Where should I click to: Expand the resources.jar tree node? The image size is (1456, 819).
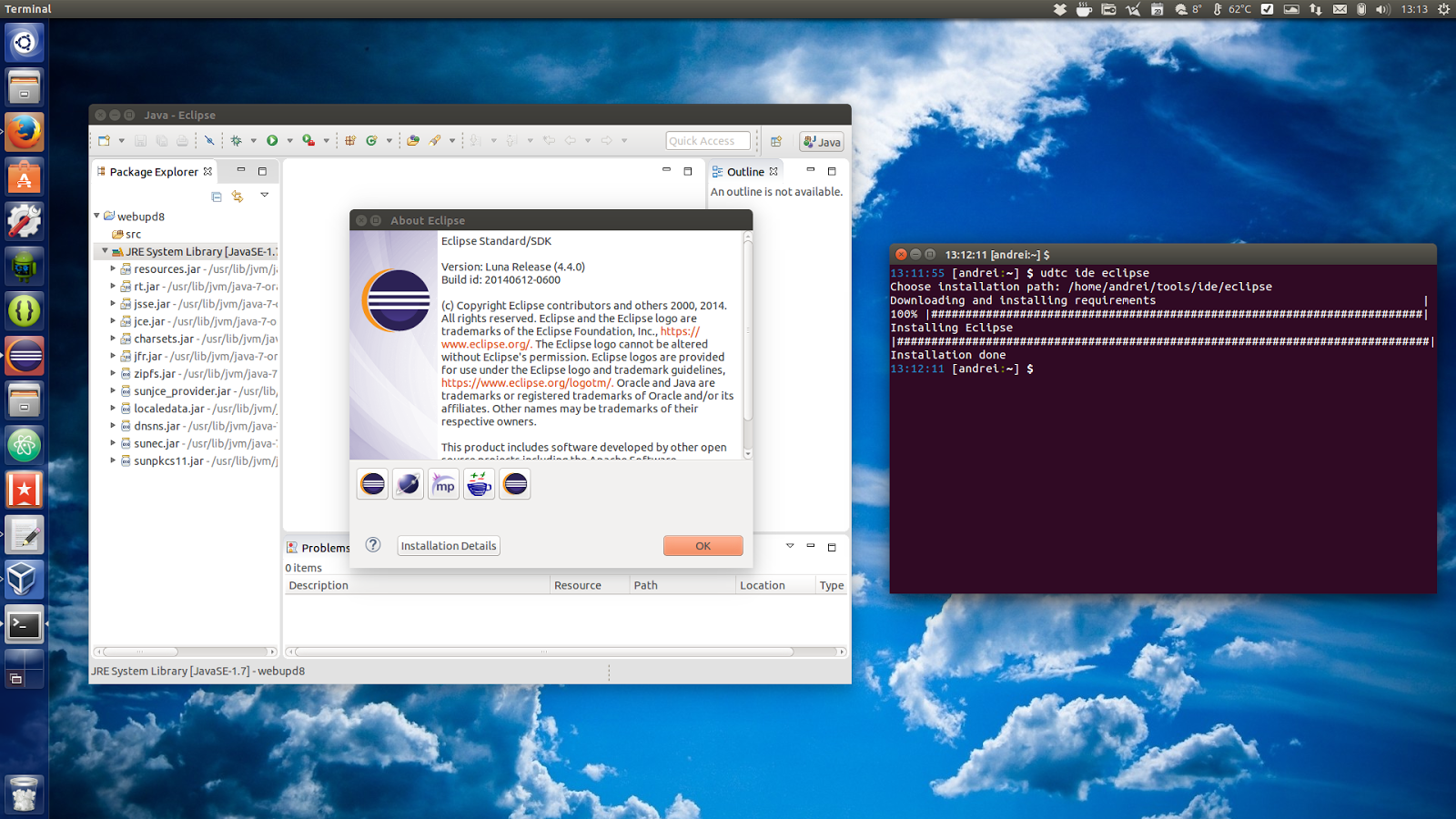pos(113,268)
